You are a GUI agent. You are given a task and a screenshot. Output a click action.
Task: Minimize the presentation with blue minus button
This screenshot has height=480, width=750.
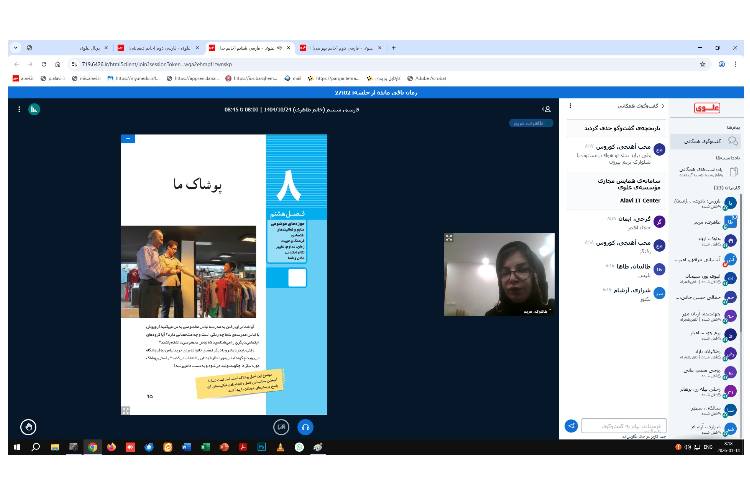[x=127, y=139]
